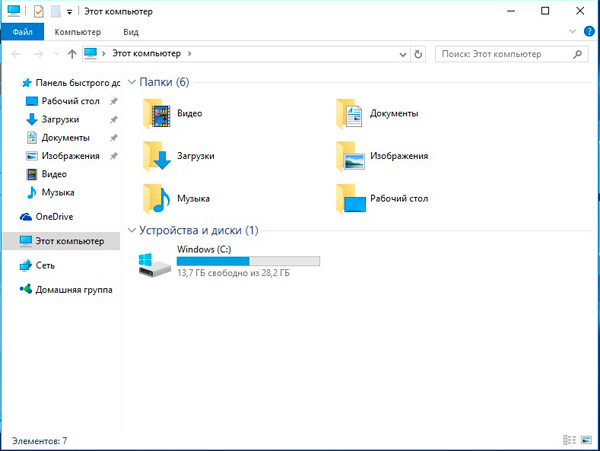The height and width of the screenshot is (451, 600).
Task: Open the Музыка folder in main pane
Action: [157, 198]
